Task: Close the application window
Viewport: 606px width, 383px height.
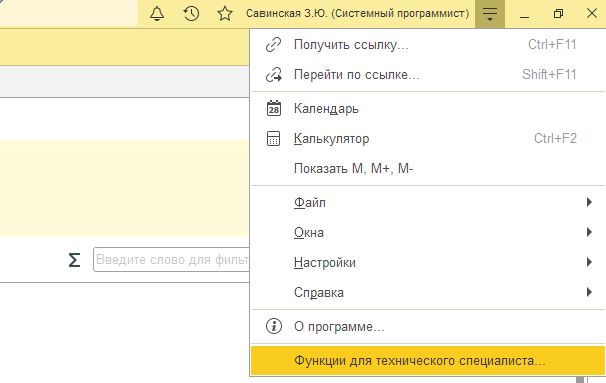Action: [591, 14]
